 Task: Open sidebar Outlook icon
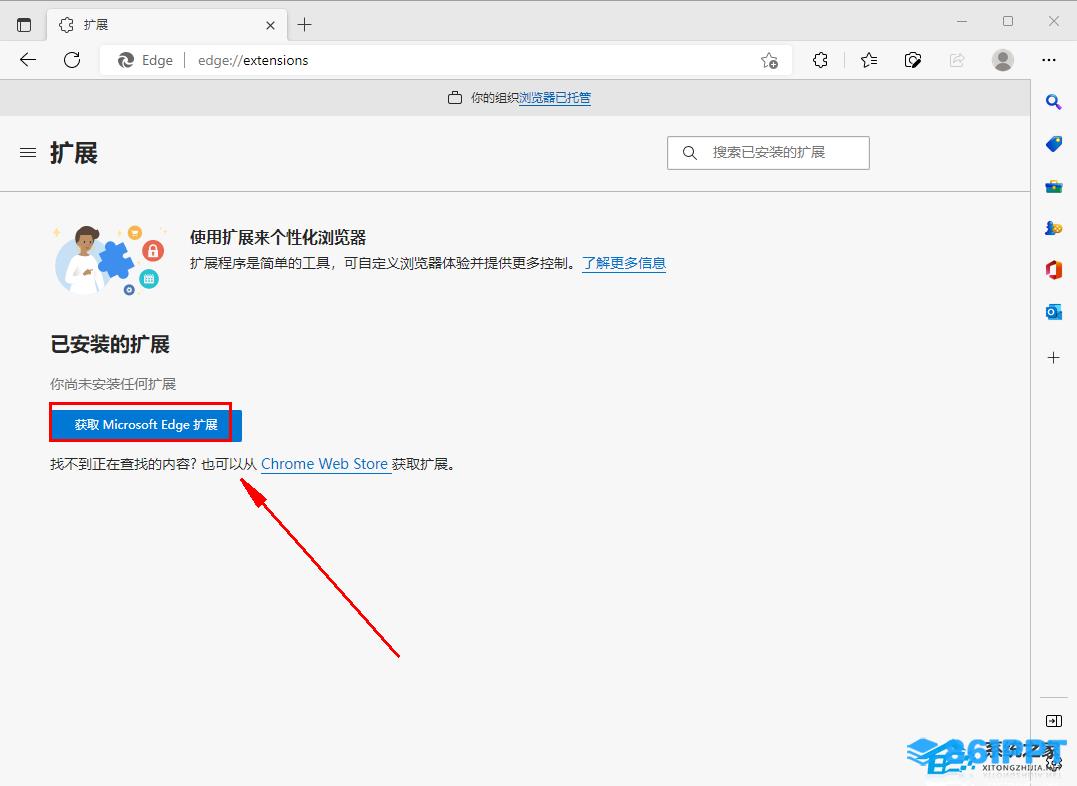point(1054,312)
